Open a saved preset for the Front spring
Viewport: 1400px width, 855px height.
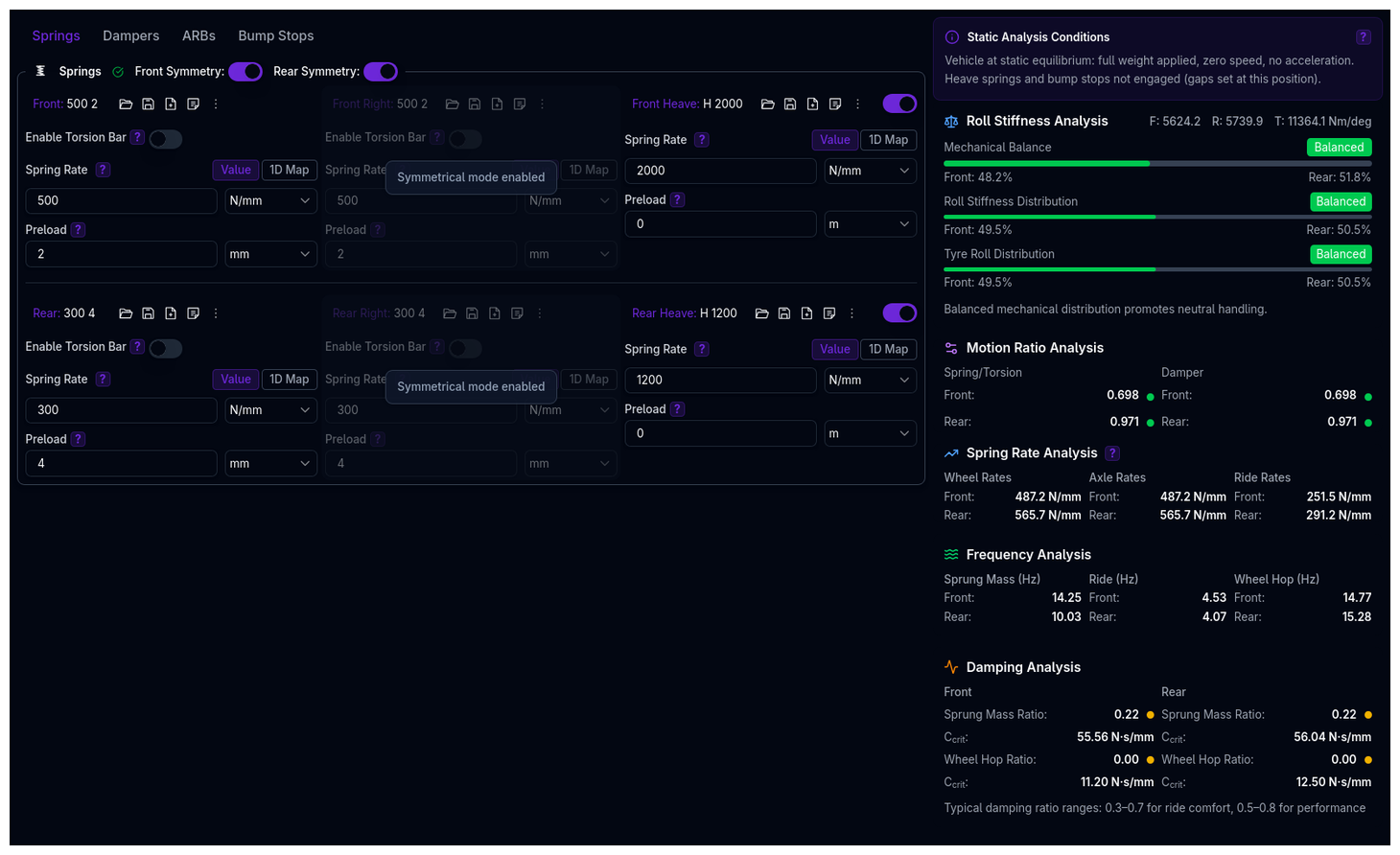(x=126, y=104)
